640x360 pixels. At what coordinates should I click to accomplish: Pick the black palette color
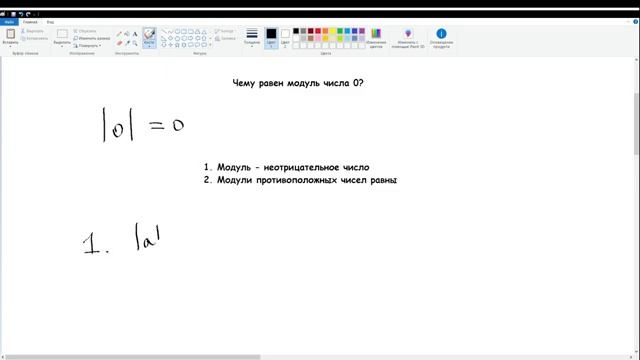(x=296, y=31)
